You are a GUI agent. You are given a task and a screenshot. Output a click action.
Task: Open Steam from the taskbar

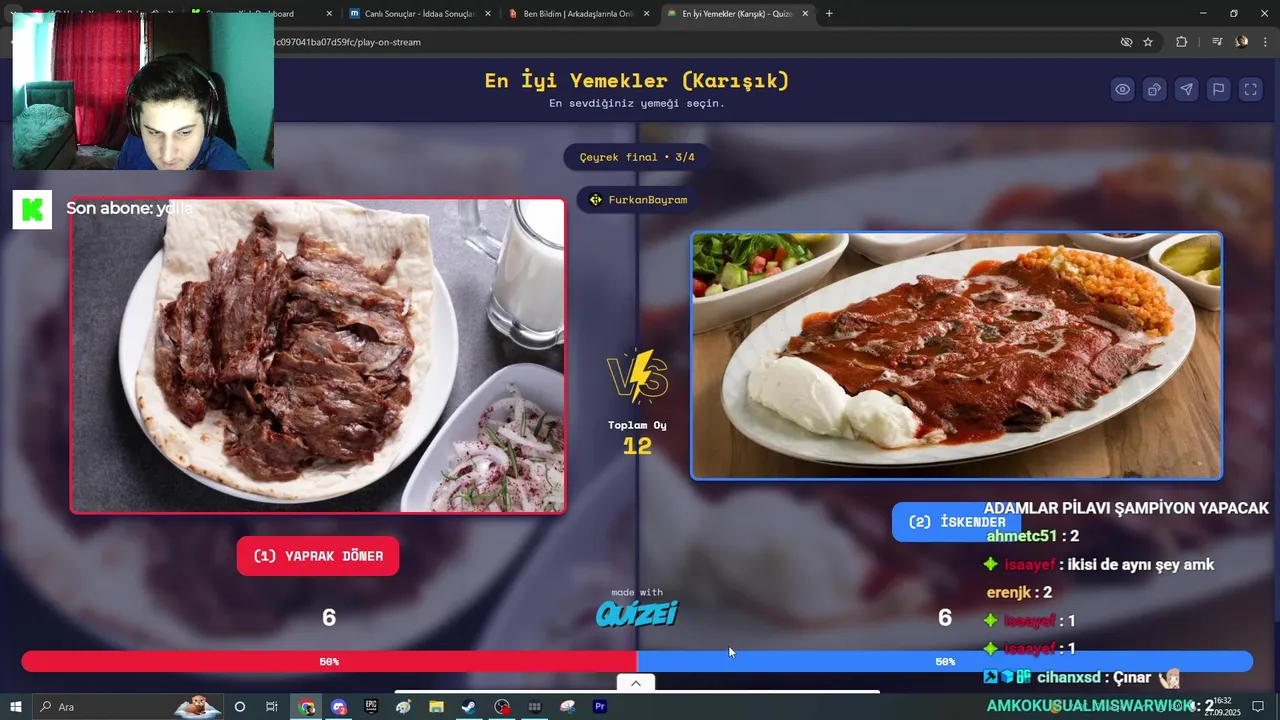tap(468, 707)
